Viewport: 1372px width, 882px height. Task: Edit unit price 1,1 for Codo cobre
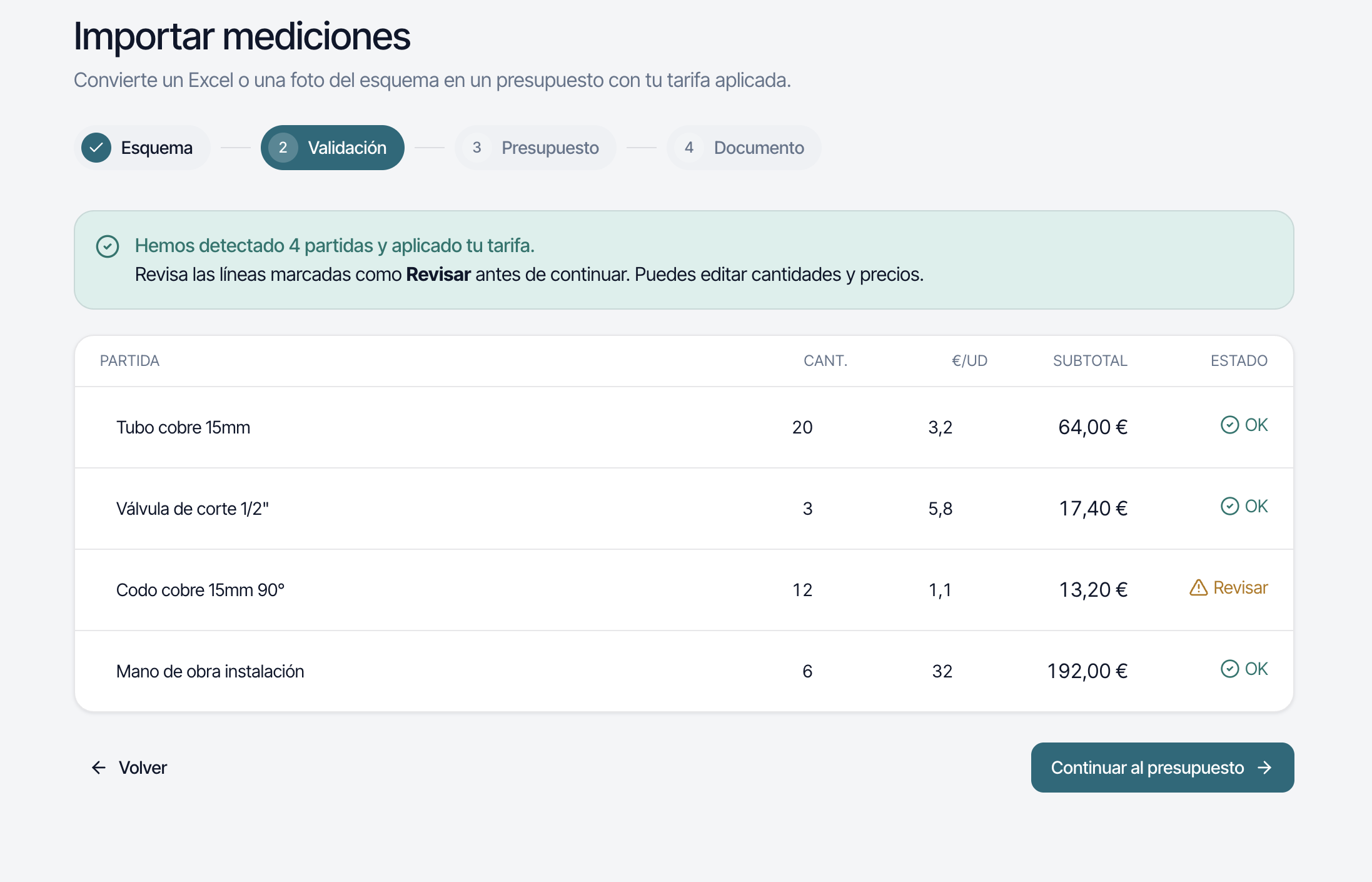pos(940,590)
